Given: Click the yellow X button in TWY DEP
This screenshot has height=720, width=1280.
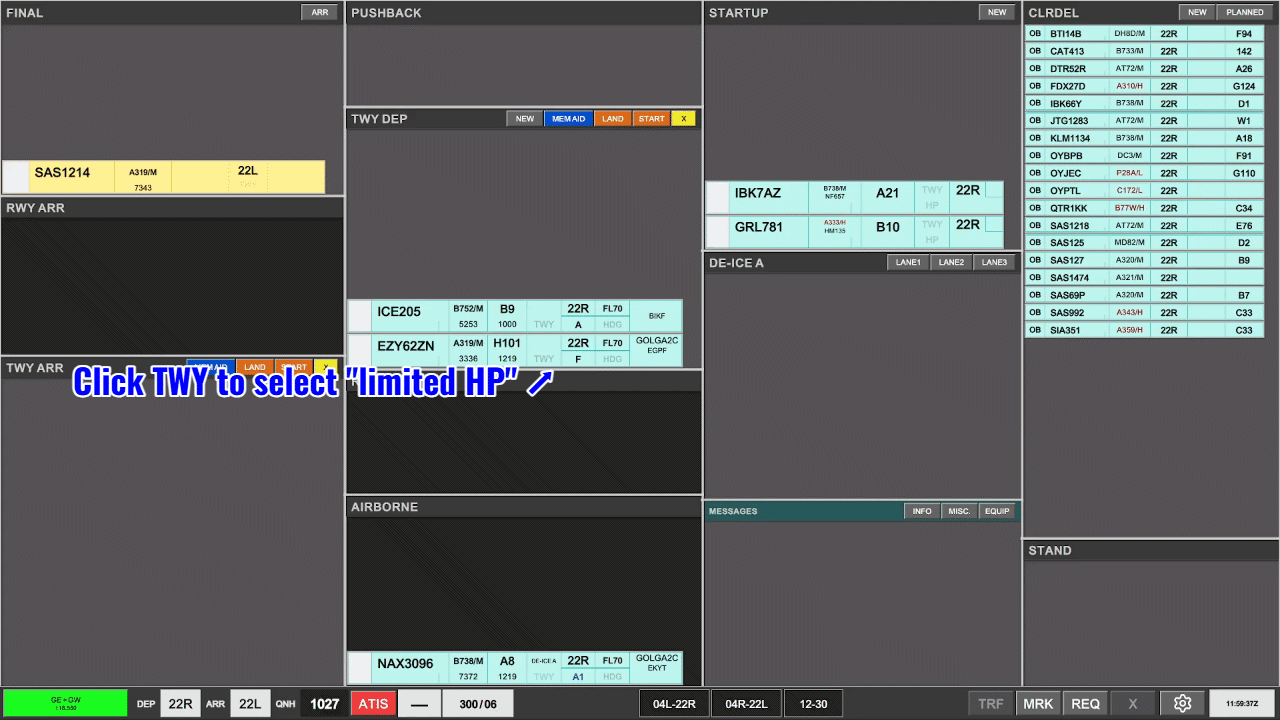Looking at the screenshot, I should tap(684, 119).
